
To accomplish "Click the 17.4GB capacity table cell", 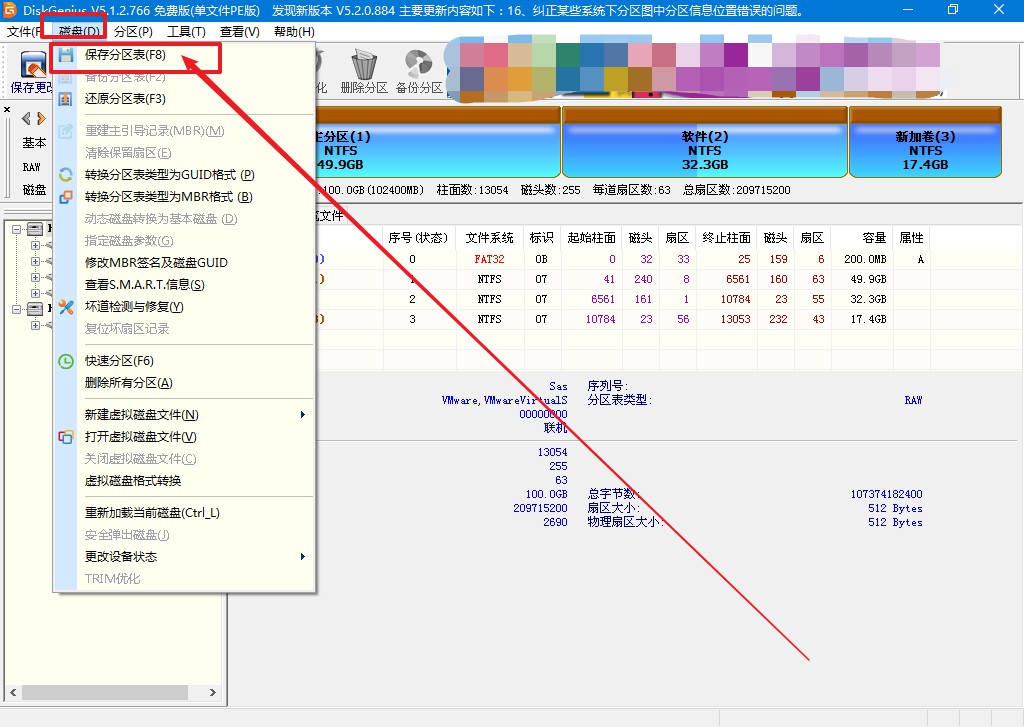I will coord(868,319).
